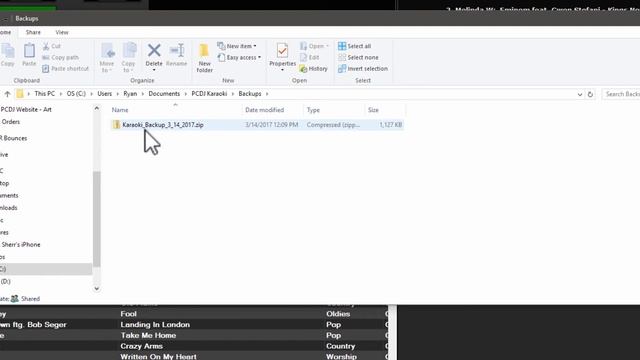Click the Paste clipboard icon
This screenshot has width=640, height=360.
(x=29, y=51)
